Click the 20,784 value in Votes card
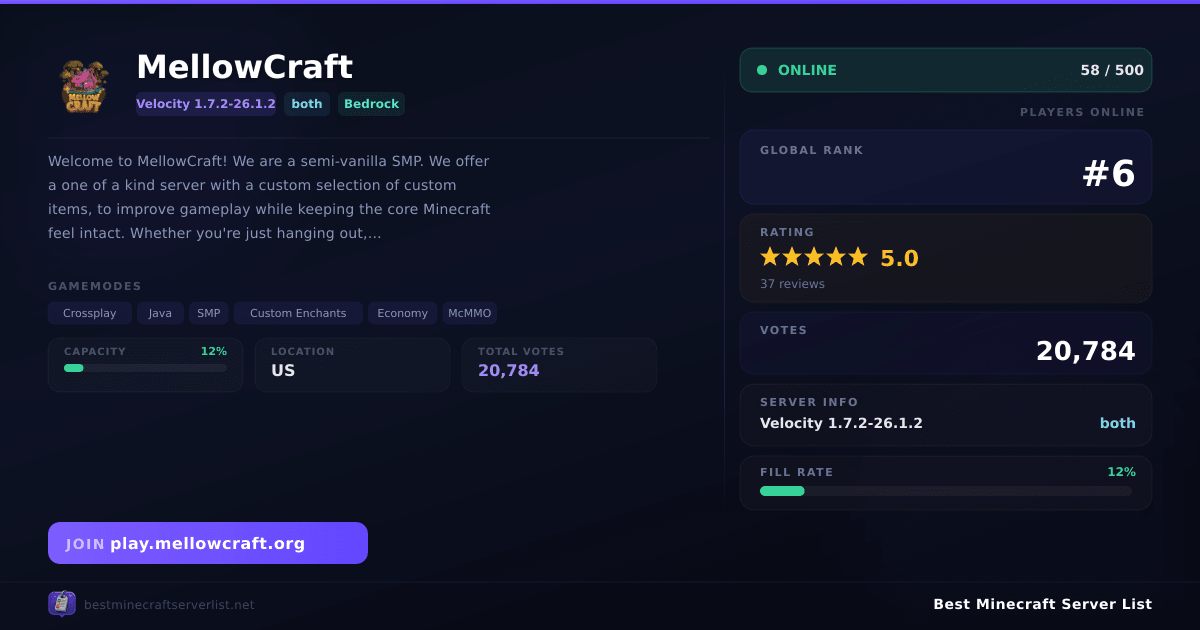Image resolution: width=1200 pixels, height=630 pixels. click(x=1086, y=351)
